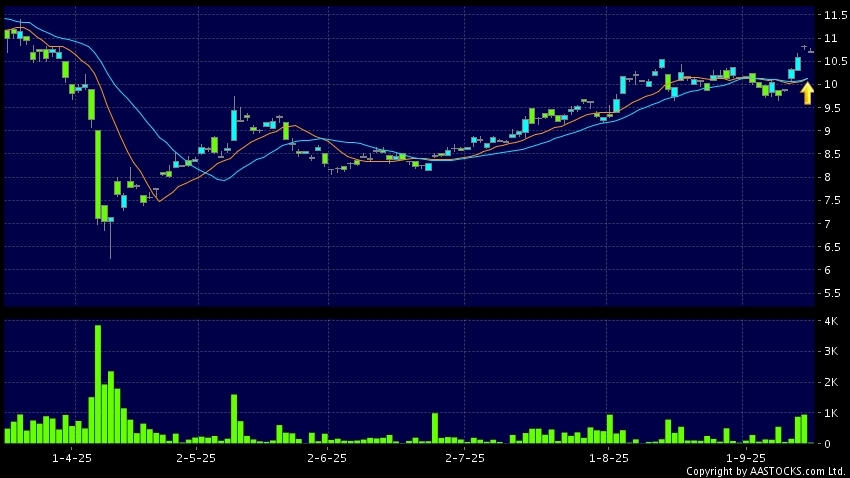850x478 pixels.
Task: Select the "2-5-25" date label
Action: (x=196, y=458)
